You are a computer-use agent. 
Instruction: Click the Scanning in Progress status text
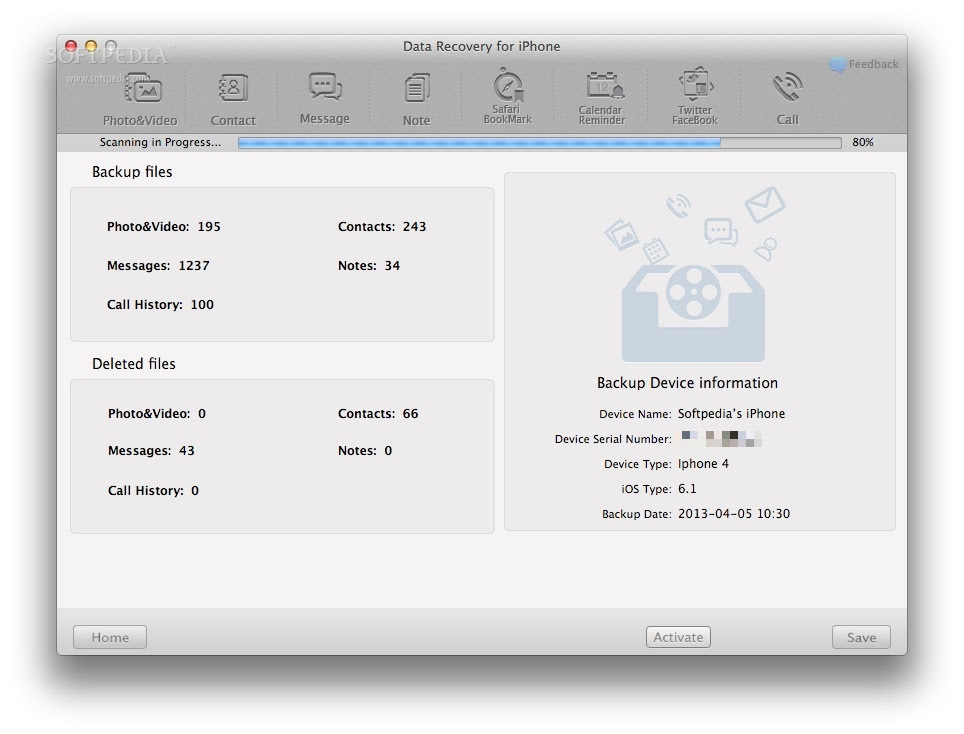click(x=160, y=142)
